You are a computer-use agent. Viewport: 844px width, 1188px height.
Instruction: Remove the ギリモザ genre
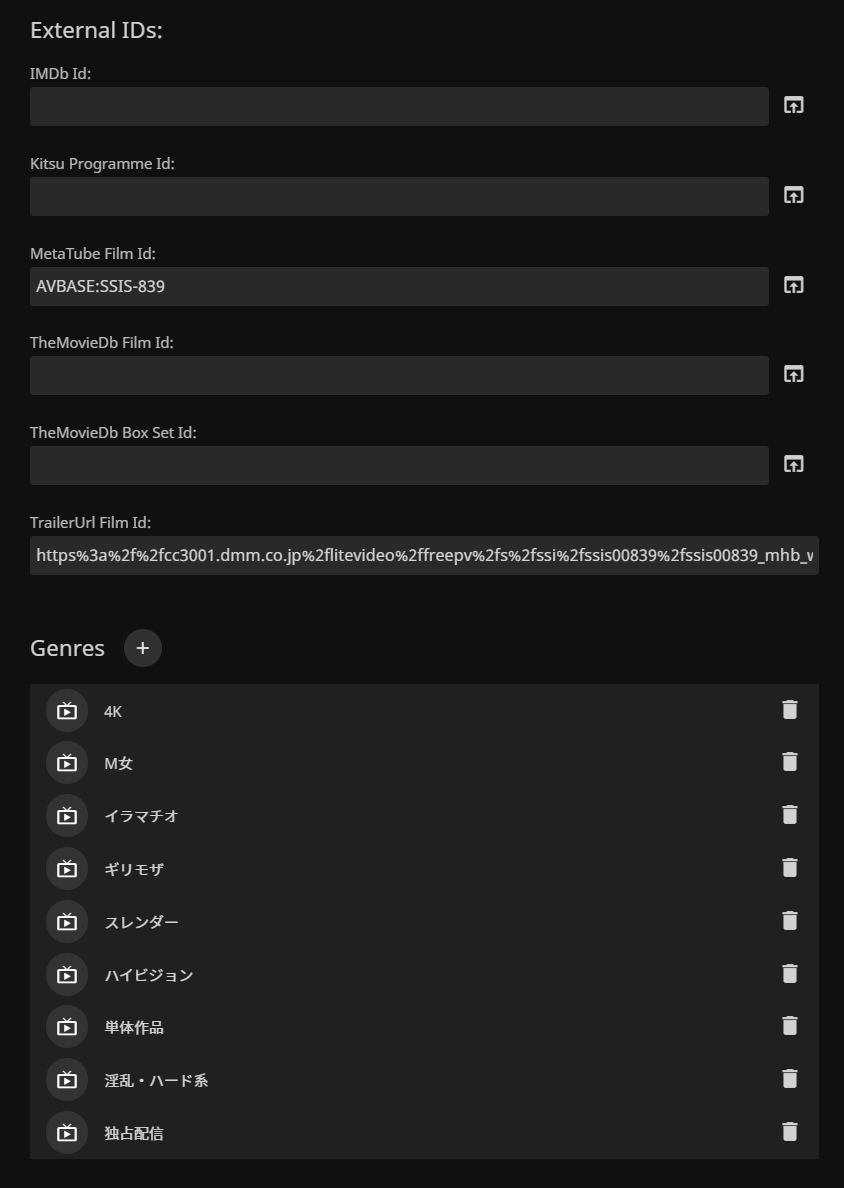click(x=790, y=868)
